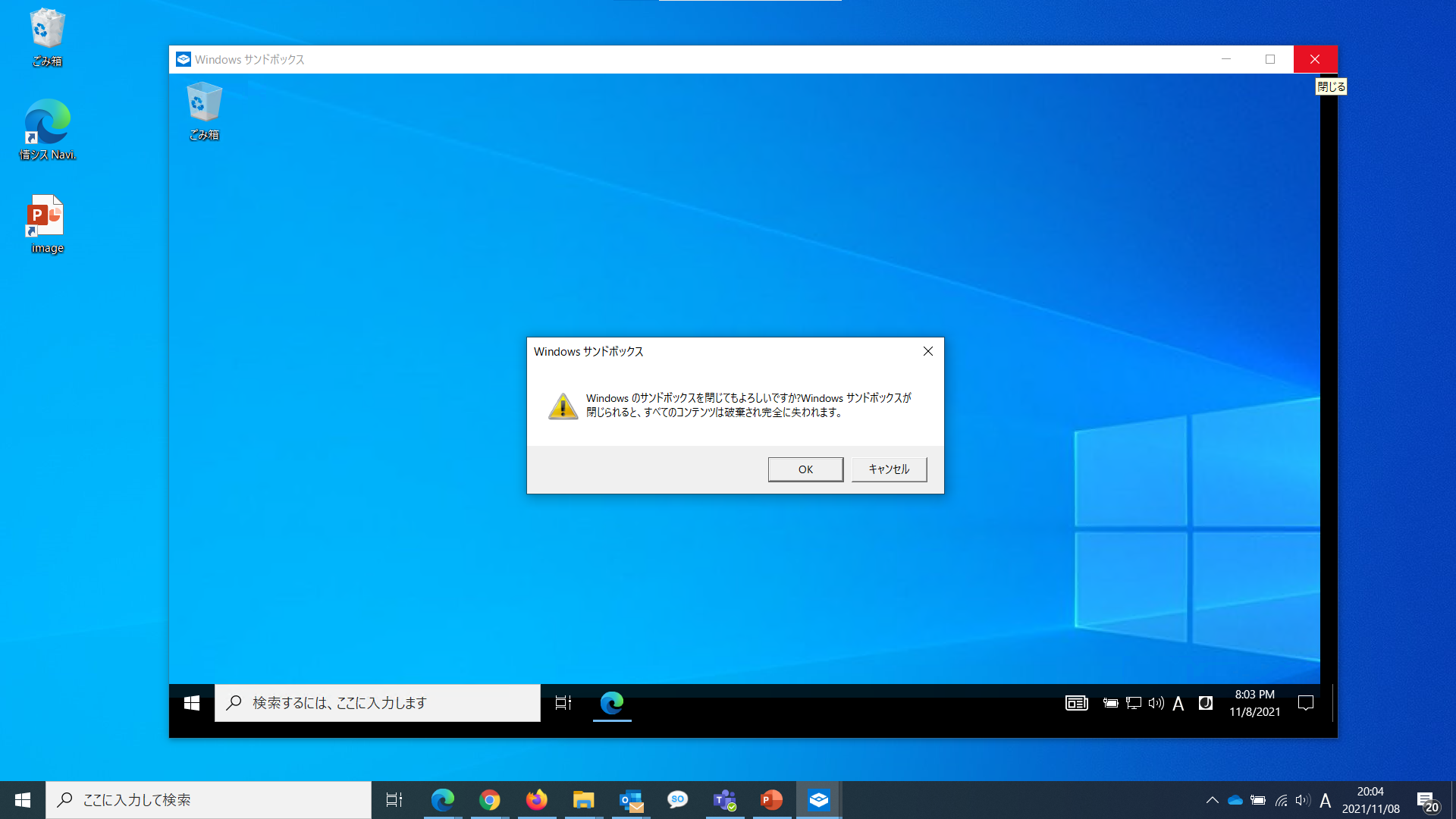
Task: Open sandbox notification center icon
Action: (1306, 703)
